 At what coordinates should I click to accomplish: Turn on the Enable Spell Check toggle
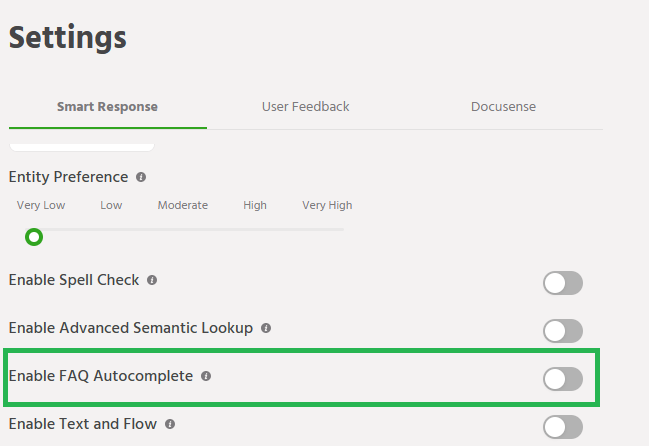click(x=562, y=283)
